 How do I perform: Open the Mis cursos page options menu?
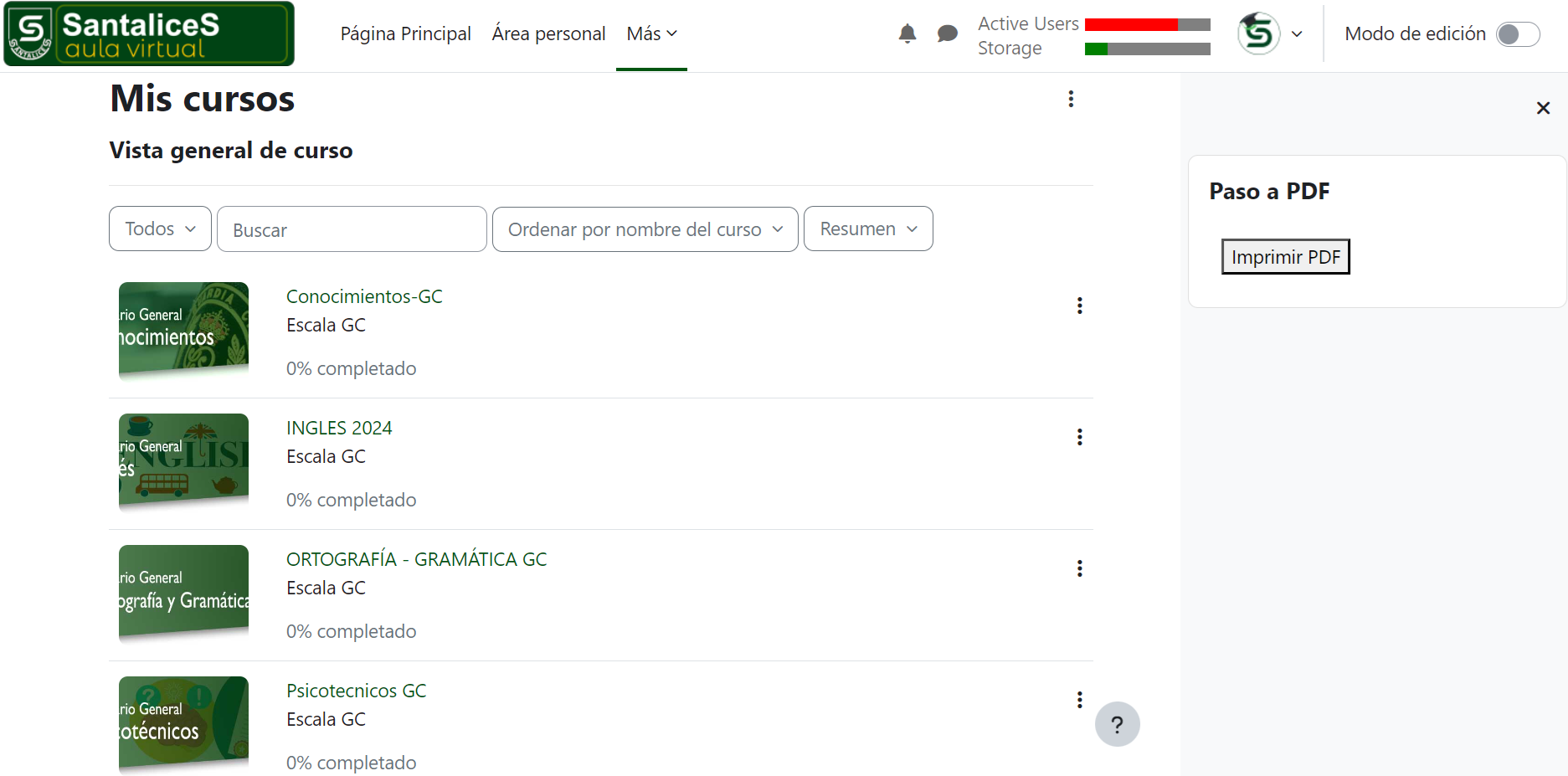(1071, 99)
